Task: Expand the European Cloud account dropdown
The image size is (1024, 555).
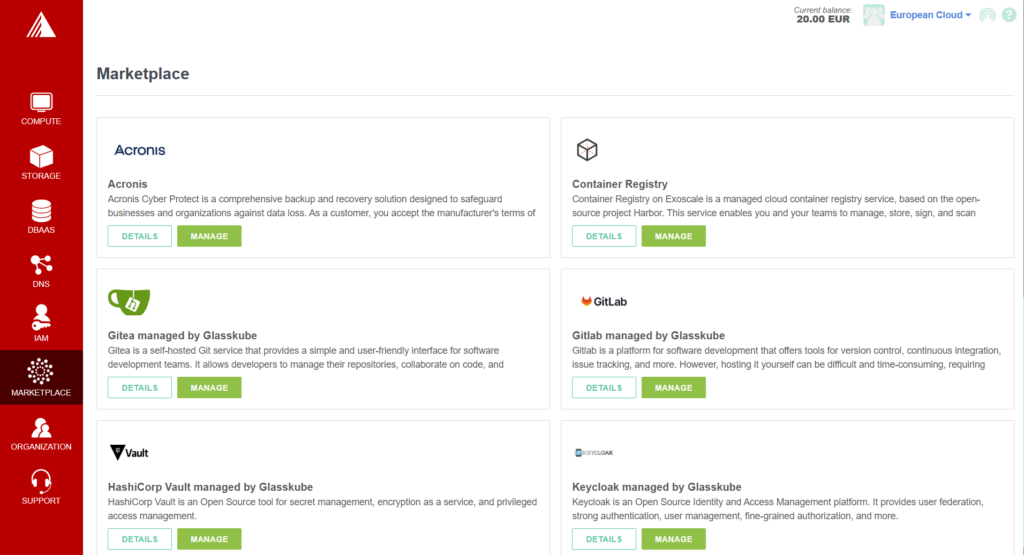Action: [x=930, y=15]
